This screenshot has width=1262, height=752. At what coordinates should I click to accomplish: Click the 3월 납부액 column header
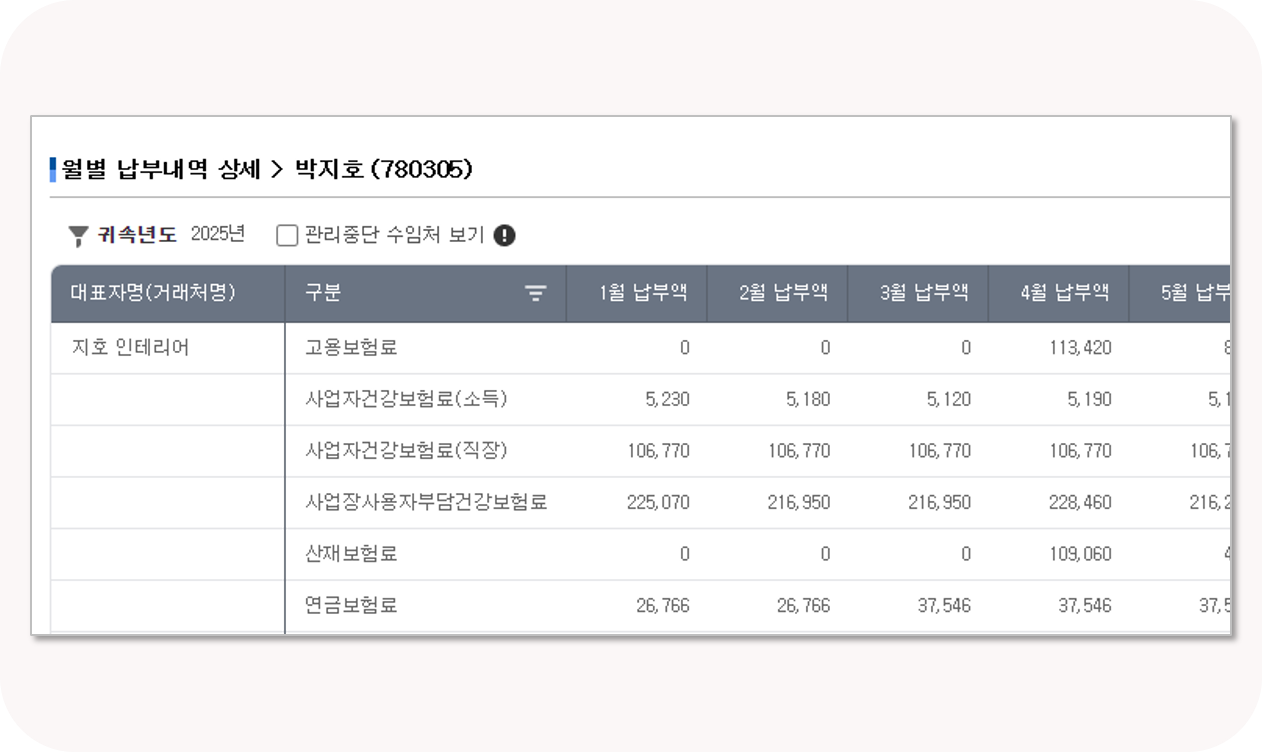pos(918,293)
